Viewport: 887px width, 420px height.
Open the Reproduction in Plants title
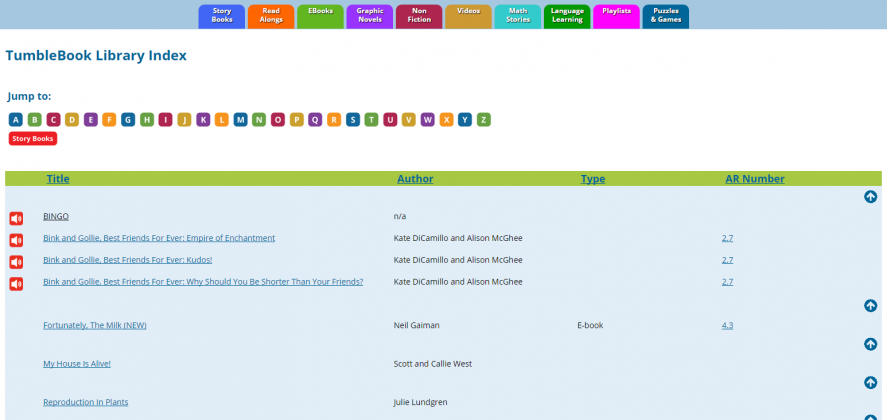click(x=85, y=402)
